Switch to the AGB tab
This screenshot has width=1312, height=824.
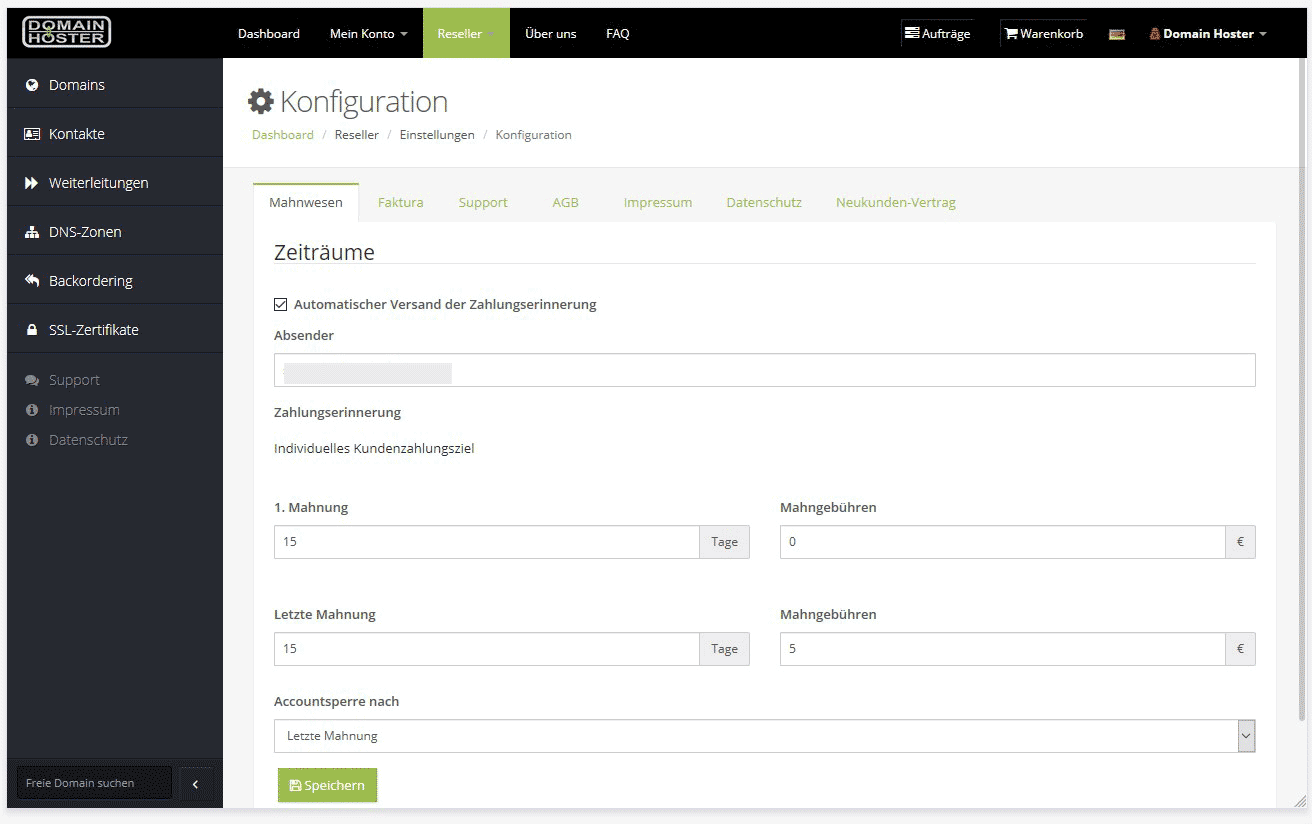566,202
